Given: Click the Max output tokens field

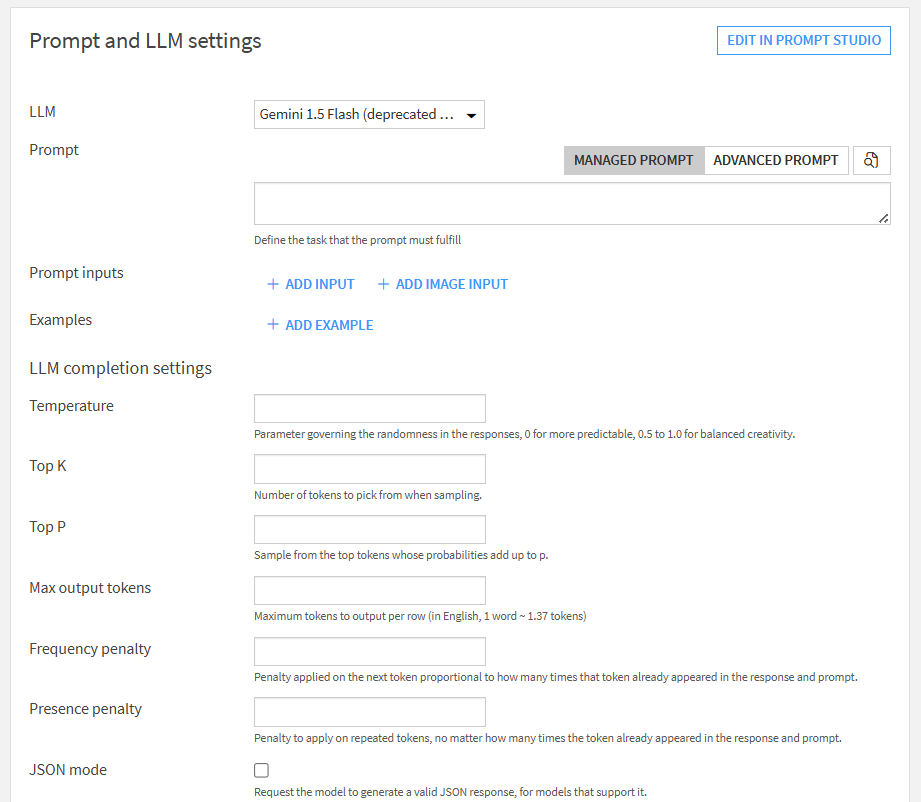Looking at the screenshot, I should 370,590.
